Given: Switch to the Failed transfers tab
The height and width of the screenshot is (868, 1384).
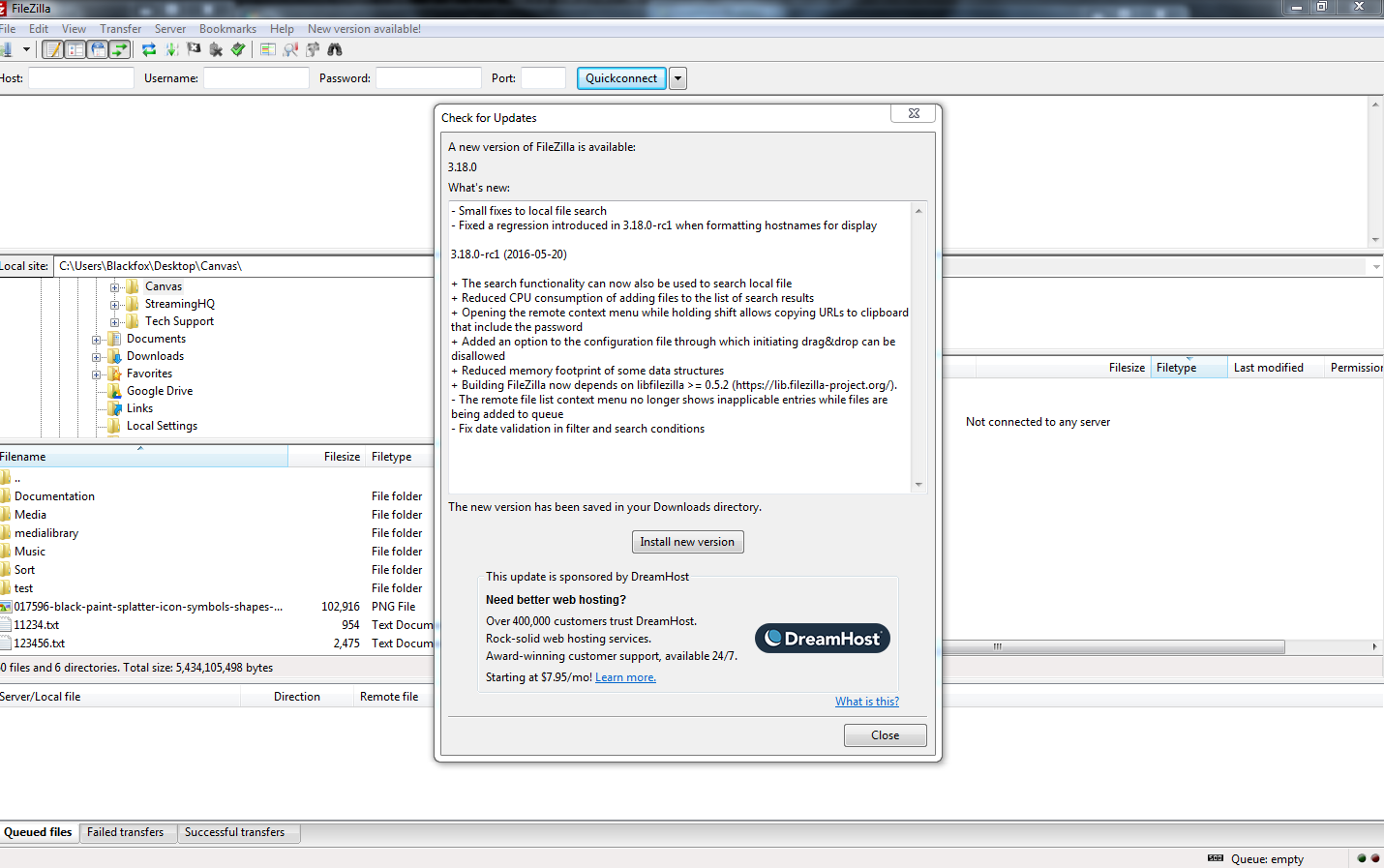Looking at the screenshot, I should pyautogui.click(x=125, y=832).
